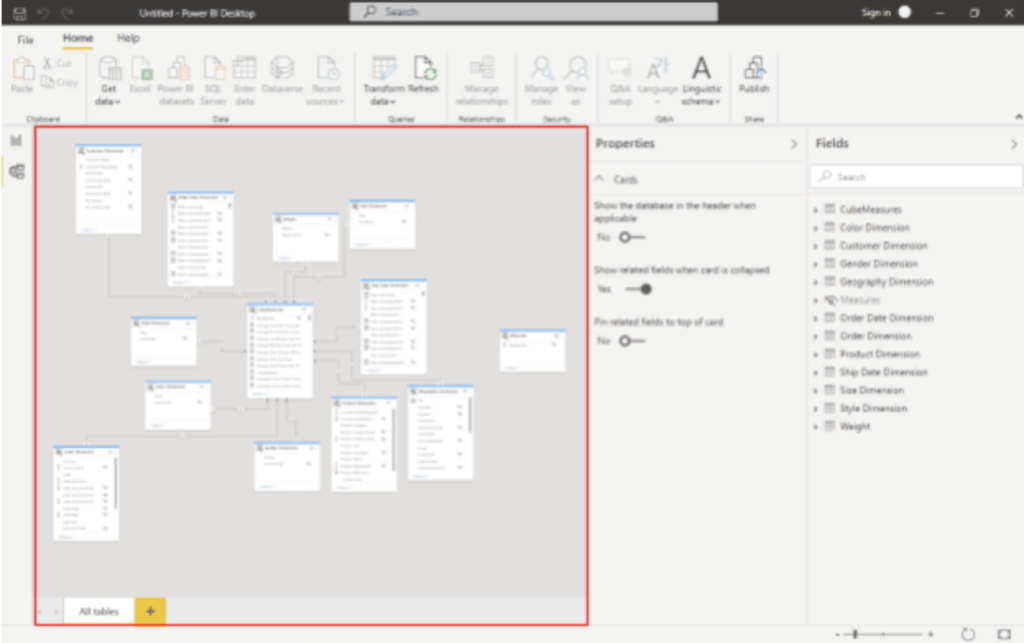Click Sign in
This screenshot has width=1024, height=643.
(x=876, y=12)
